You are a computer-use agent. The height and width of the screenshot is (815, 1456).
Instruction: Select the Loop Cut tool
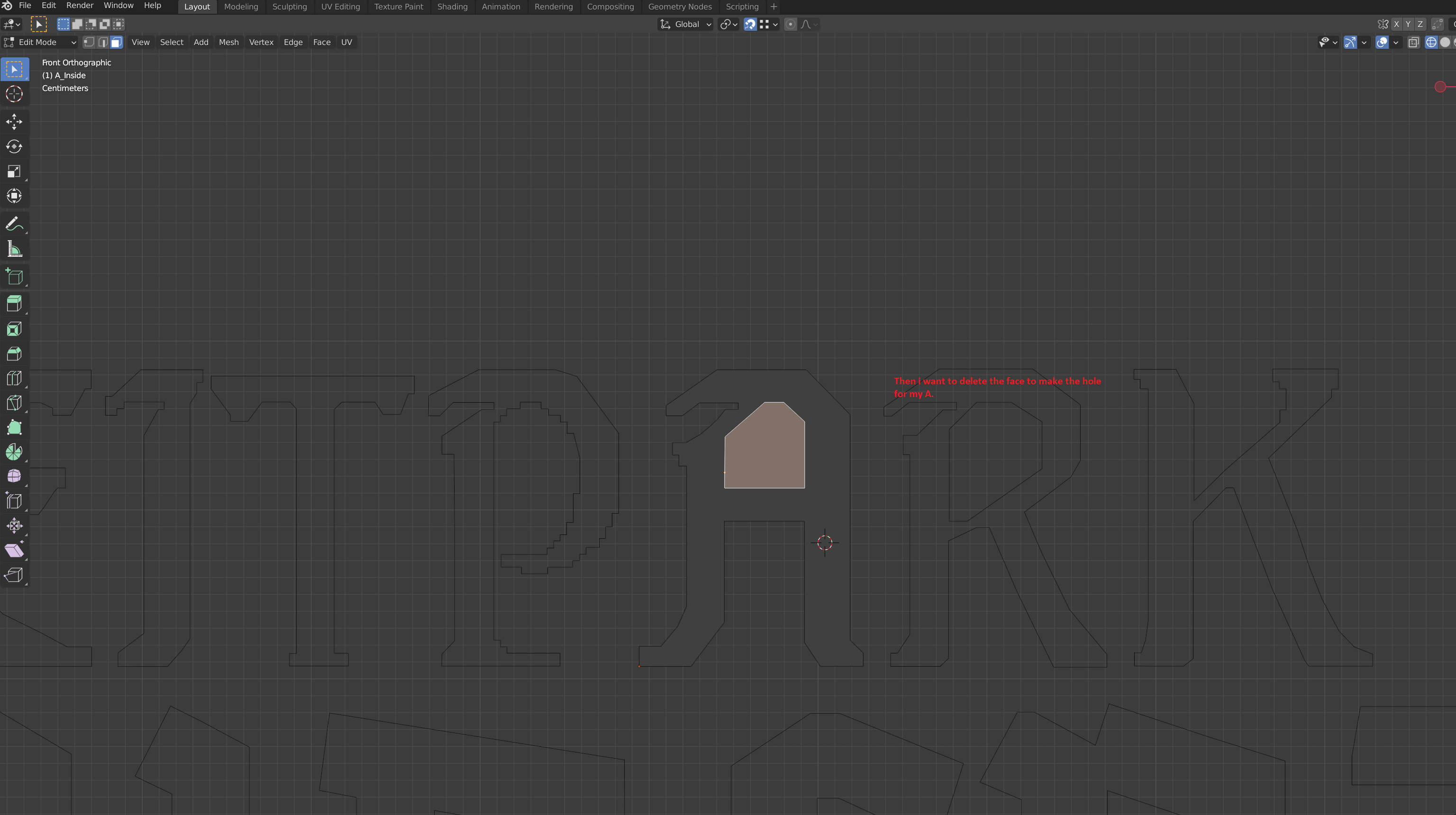pyautogui.click(x=14, y=378)
